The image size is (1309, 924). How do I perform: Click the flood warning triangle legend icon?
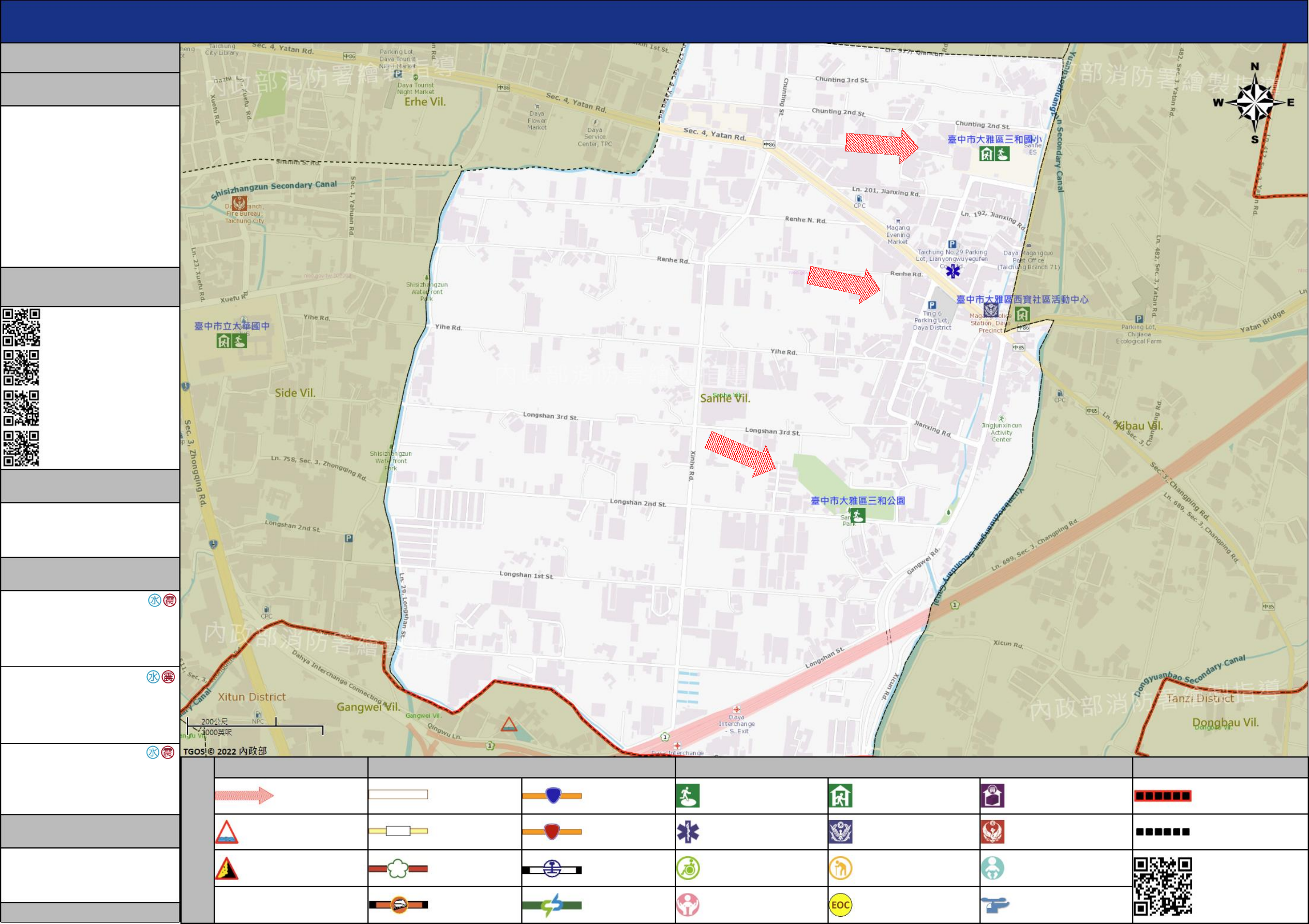coord(226,832)
